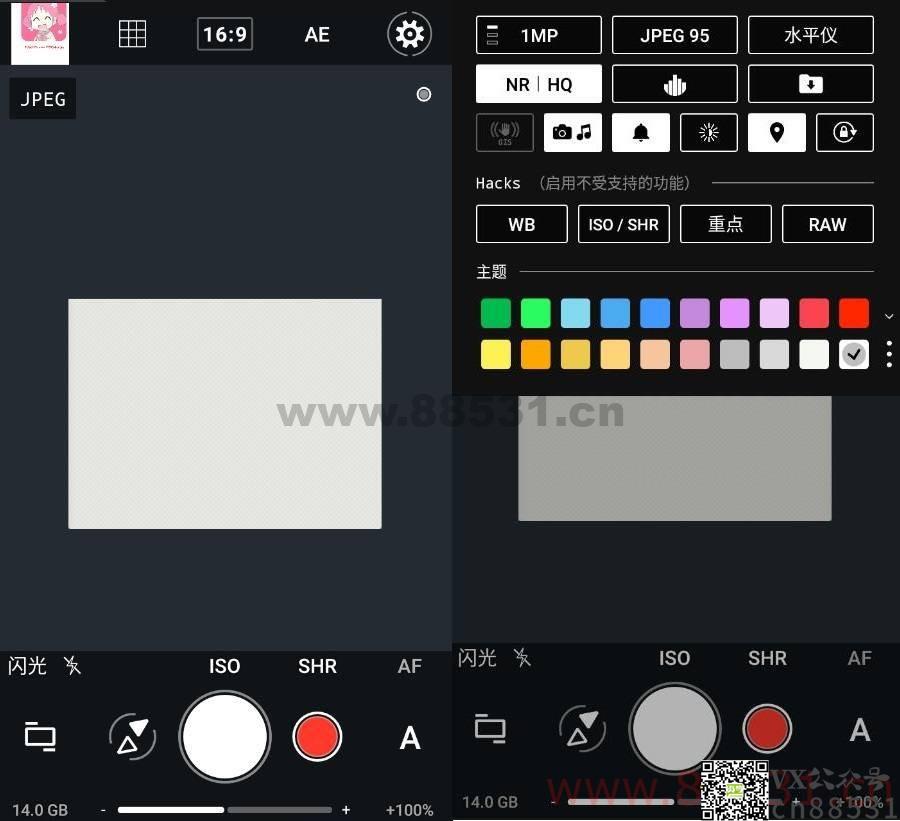Pick the bright green theme swatch
The height and width of the screenshot is (821, 900).
[536, 313]
